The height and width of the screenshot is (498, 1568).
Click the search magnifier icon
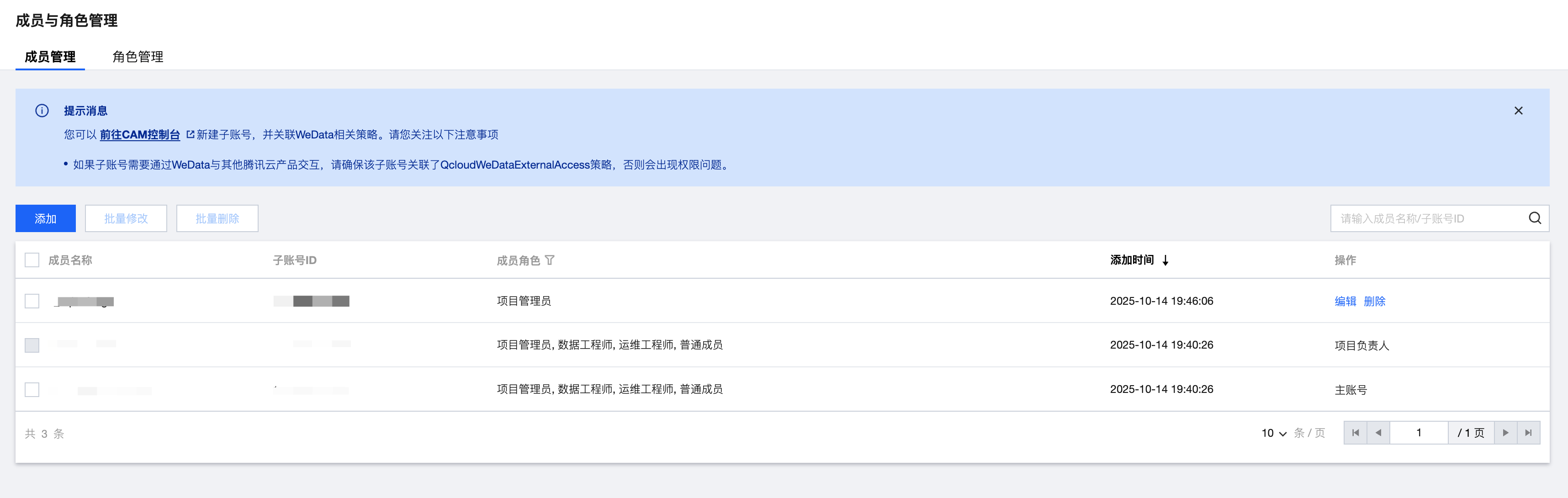(x=1535, y=218)
